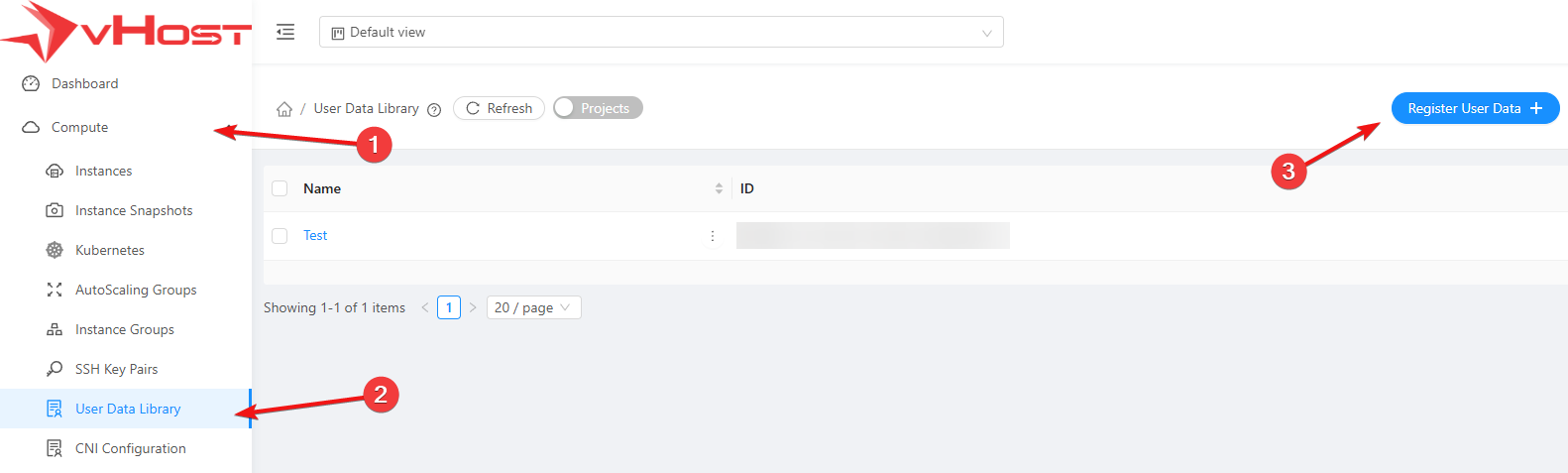Open Instance Snapshots in the sidebar
The width and height of the screenshot is (1568, 473).
point(134,210)
